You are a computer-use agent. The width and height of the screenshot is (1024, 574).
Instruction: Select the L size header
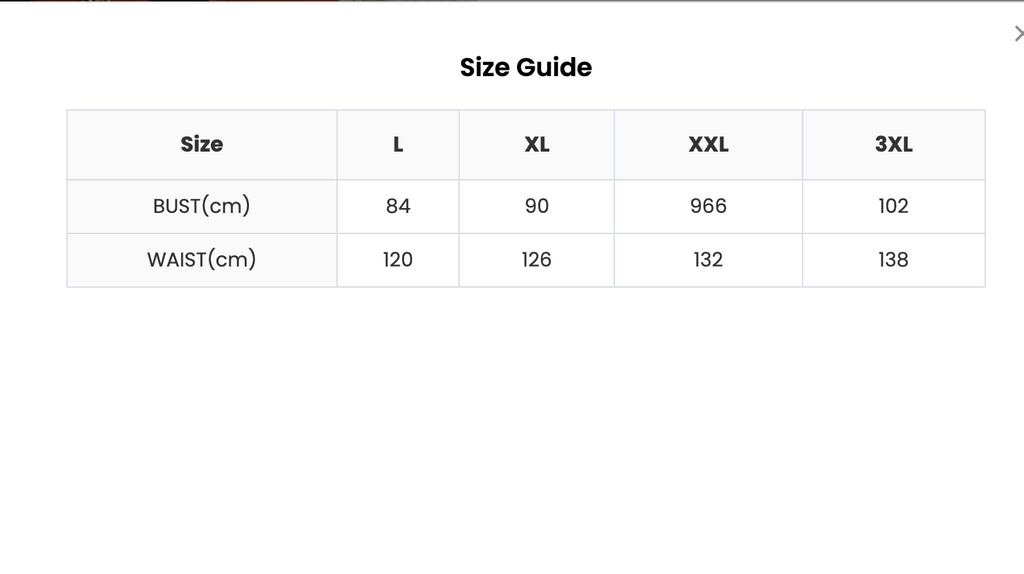(398, 144)
